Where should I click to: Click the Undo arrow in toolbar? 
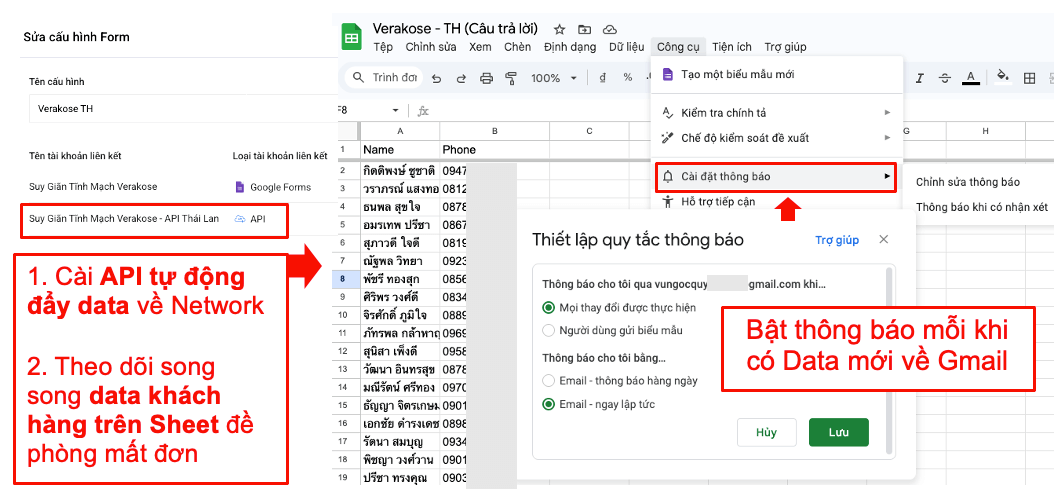coord(437,78)
